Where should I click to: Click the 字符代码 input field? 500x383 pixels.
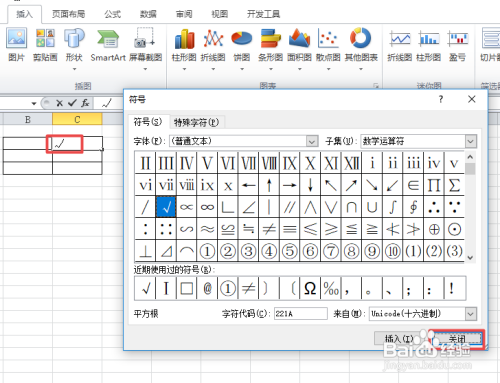301,314
